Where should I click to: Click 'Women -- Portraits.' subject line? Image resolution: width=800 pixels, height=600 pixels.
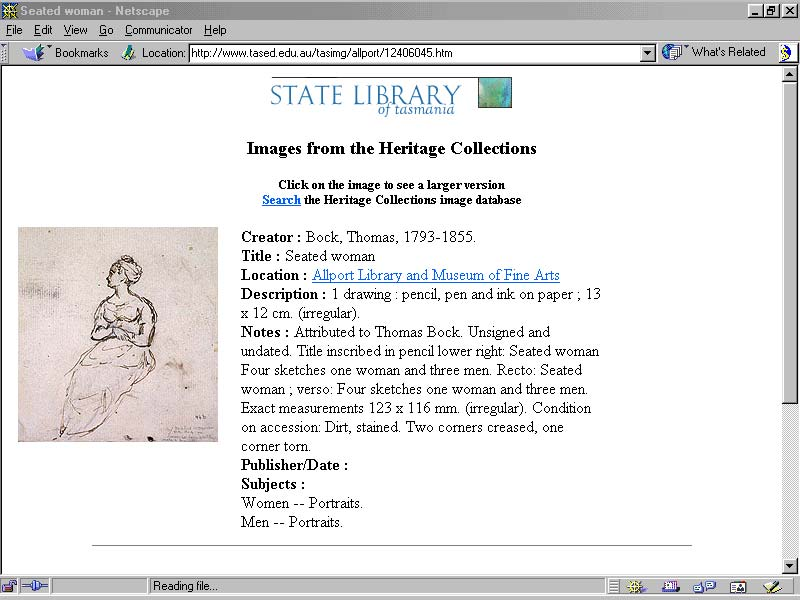tap(302, 503)
